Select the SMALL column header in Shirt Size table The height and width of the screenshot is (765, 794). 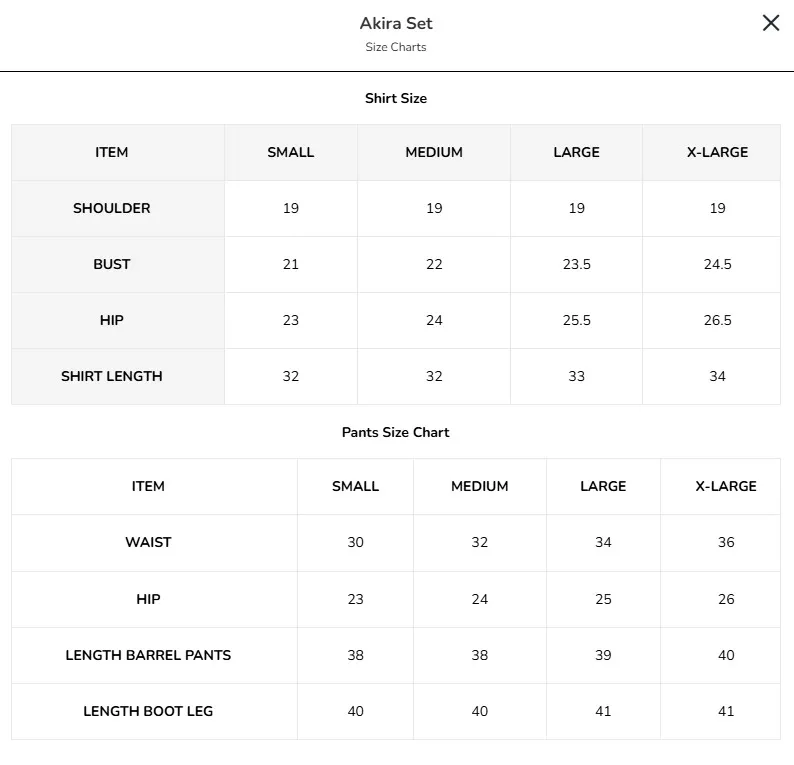click(x=291, y=152)
